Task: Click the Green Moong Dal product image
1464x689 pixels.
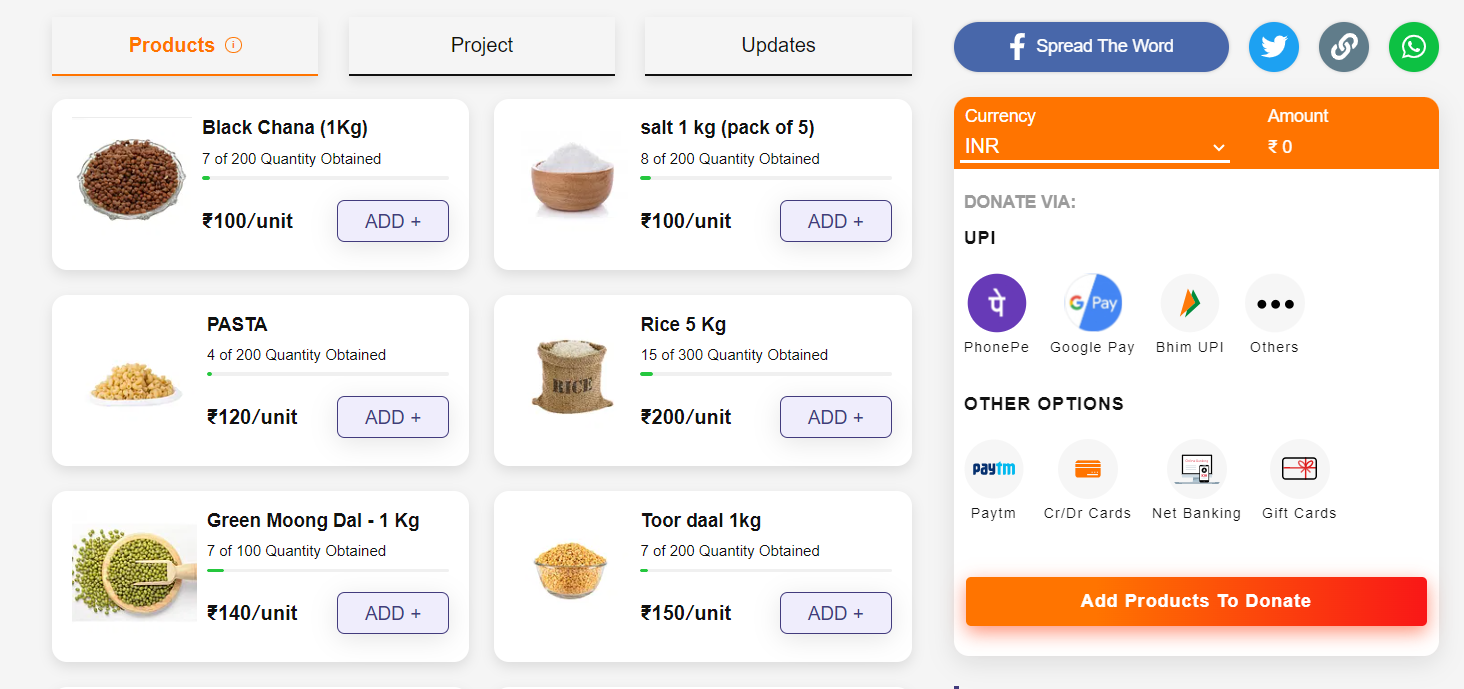Action: 134,573
